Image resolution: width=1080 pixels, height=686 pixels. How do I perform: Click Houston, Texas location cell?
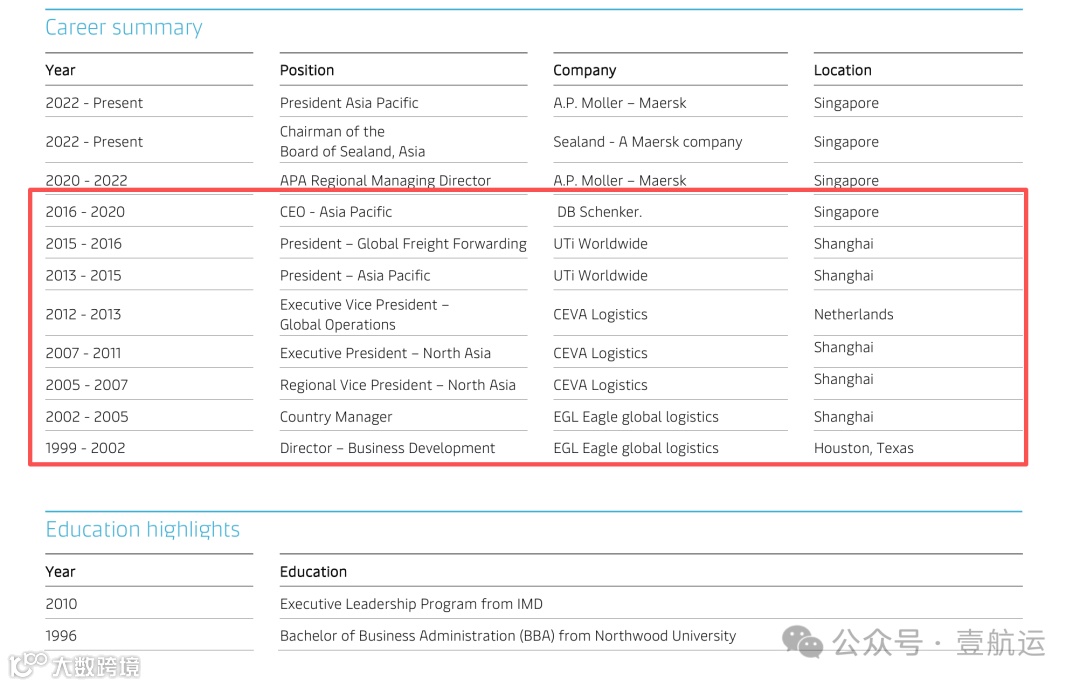tap(864, 448)
